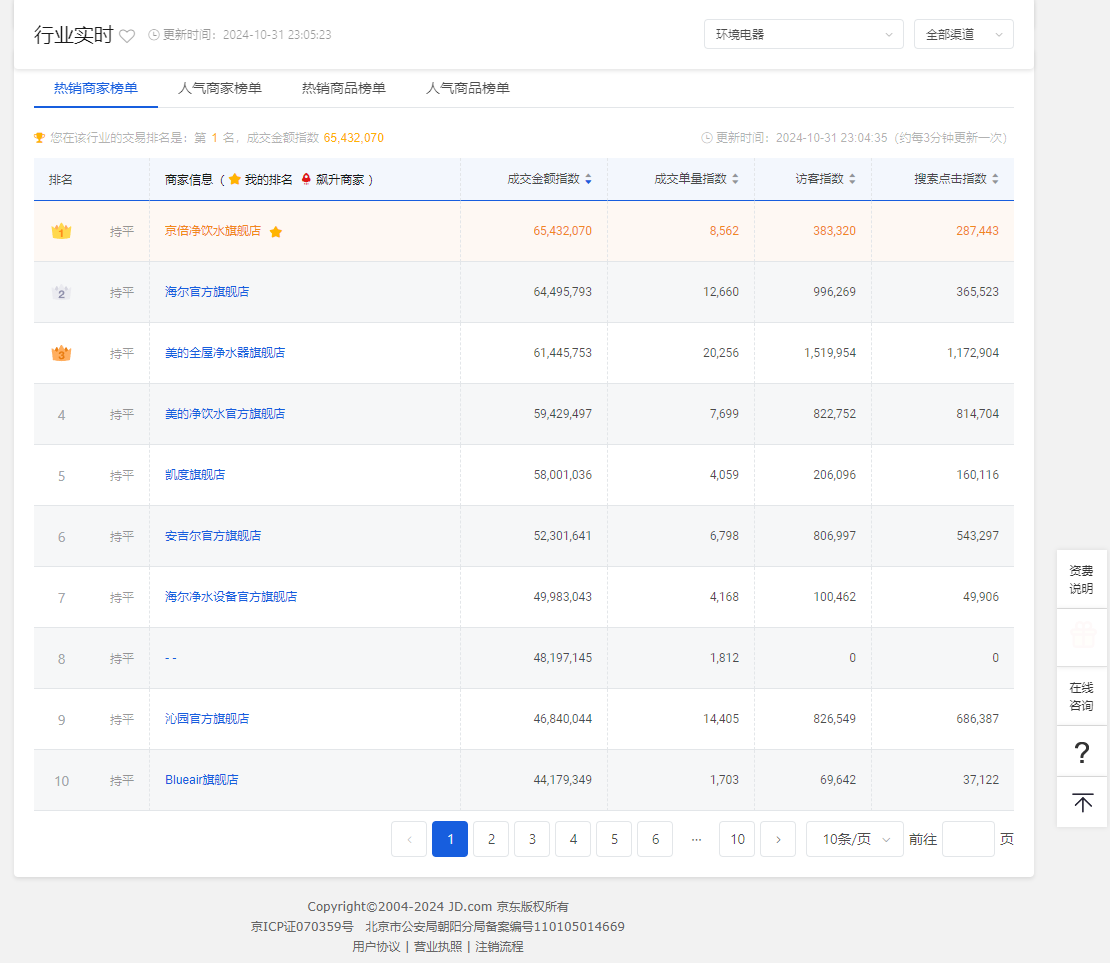This screenshot has width=1110, height=963.
Task: Click the orange crown rank 3 icon
Action: pos(62,353)
